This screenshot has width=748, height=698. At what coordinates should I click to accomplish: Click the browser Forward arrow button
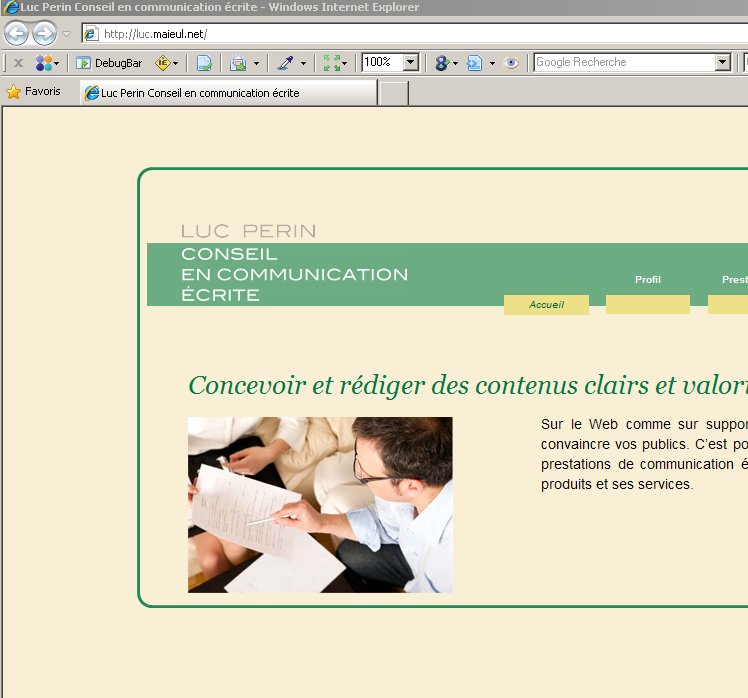(x=44, y=34)
